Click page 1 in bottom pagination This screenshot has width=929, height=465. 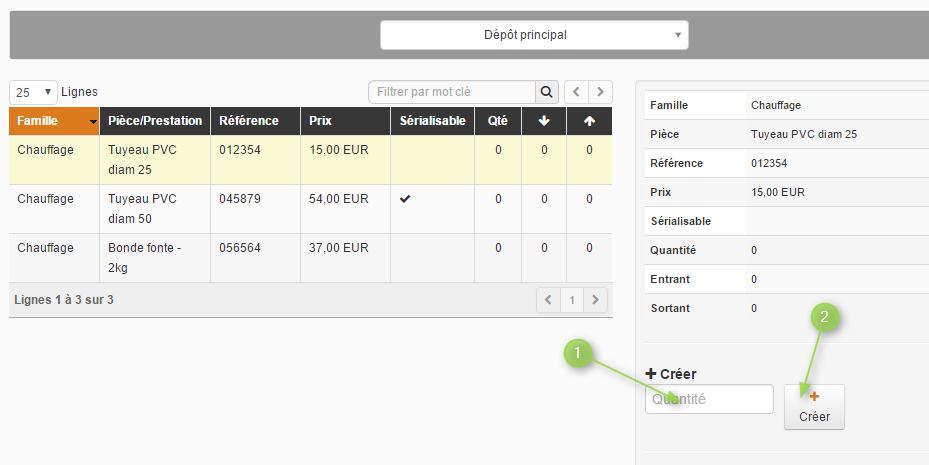(572, 300)
